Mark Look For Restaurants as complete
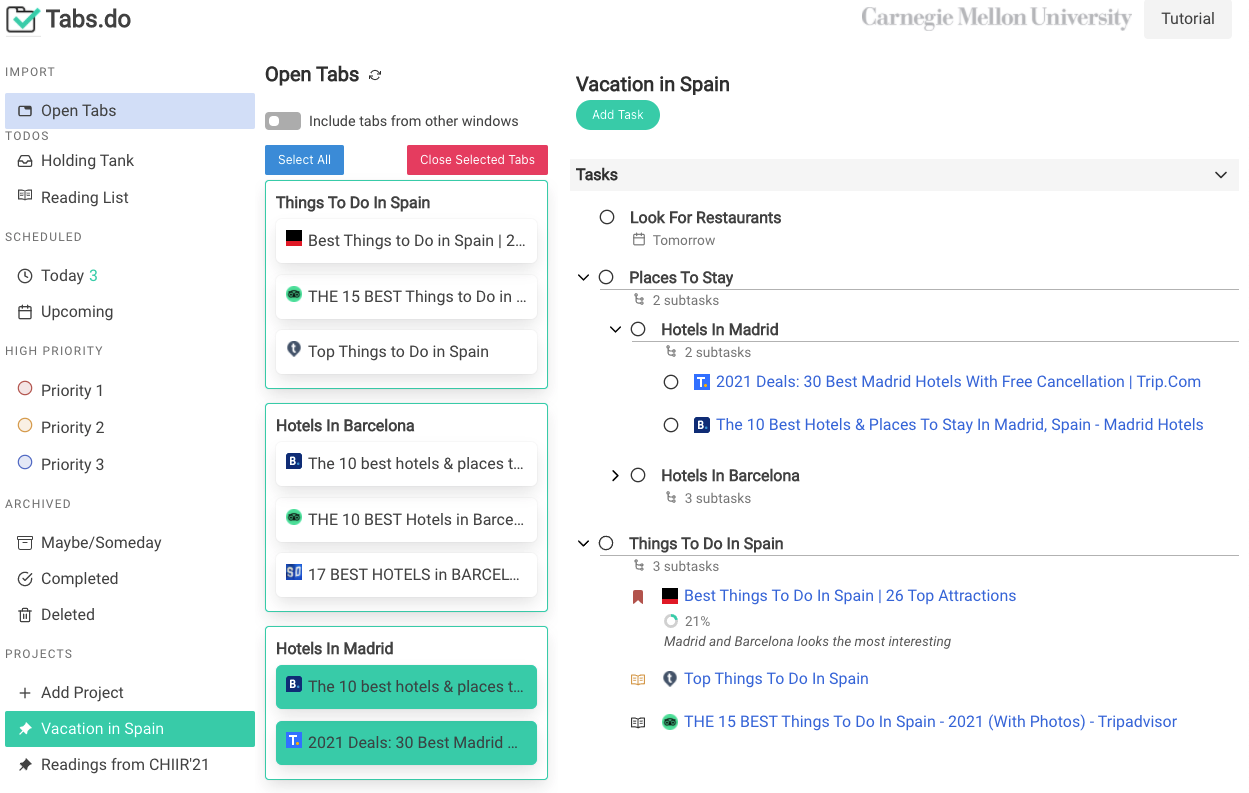Viewport: 1249px width, 793px height. pyautogui.click(x=607, y=217)
